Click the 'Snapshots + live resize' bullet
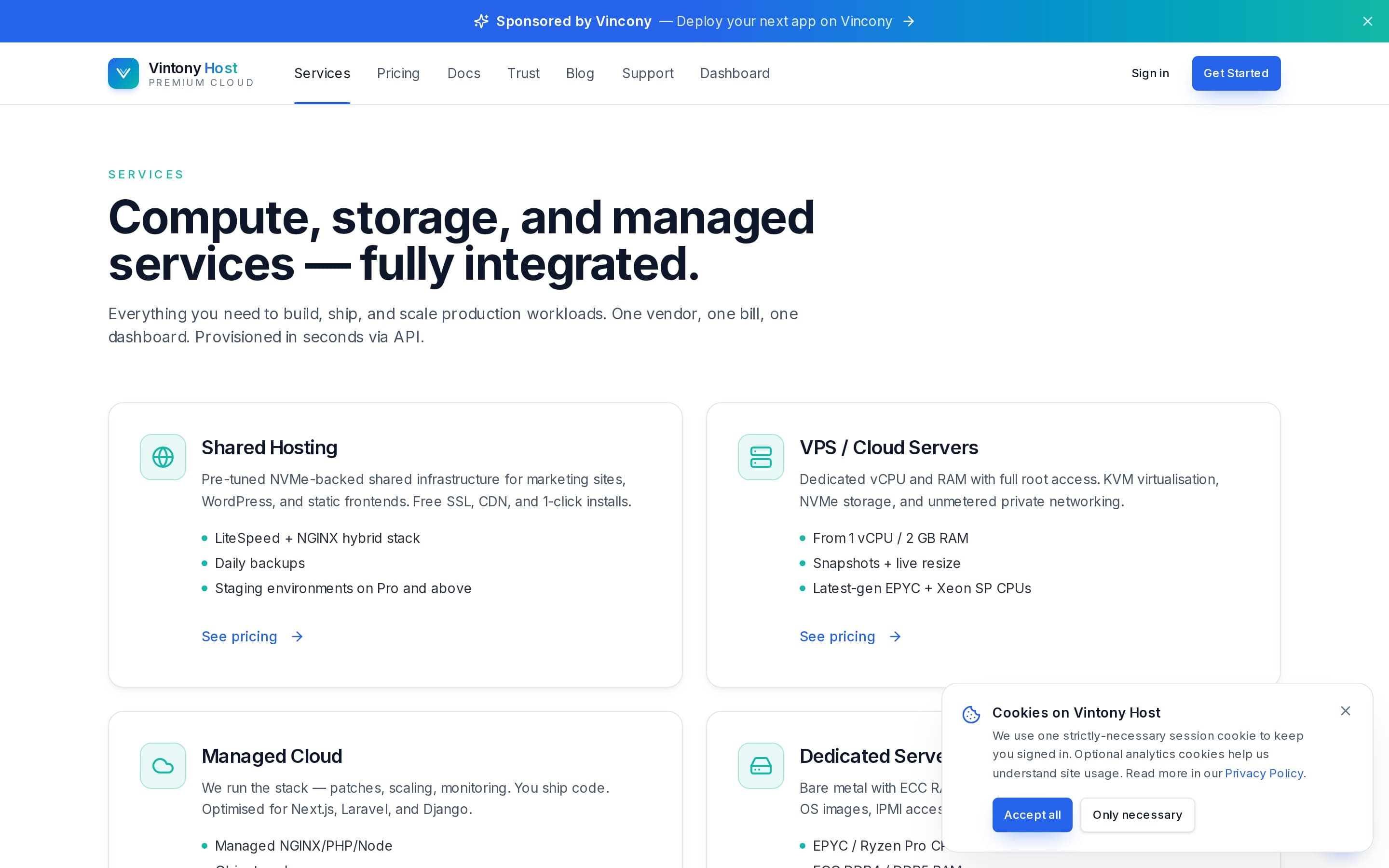The image size is (1389, 868). (x=887, y=563)
